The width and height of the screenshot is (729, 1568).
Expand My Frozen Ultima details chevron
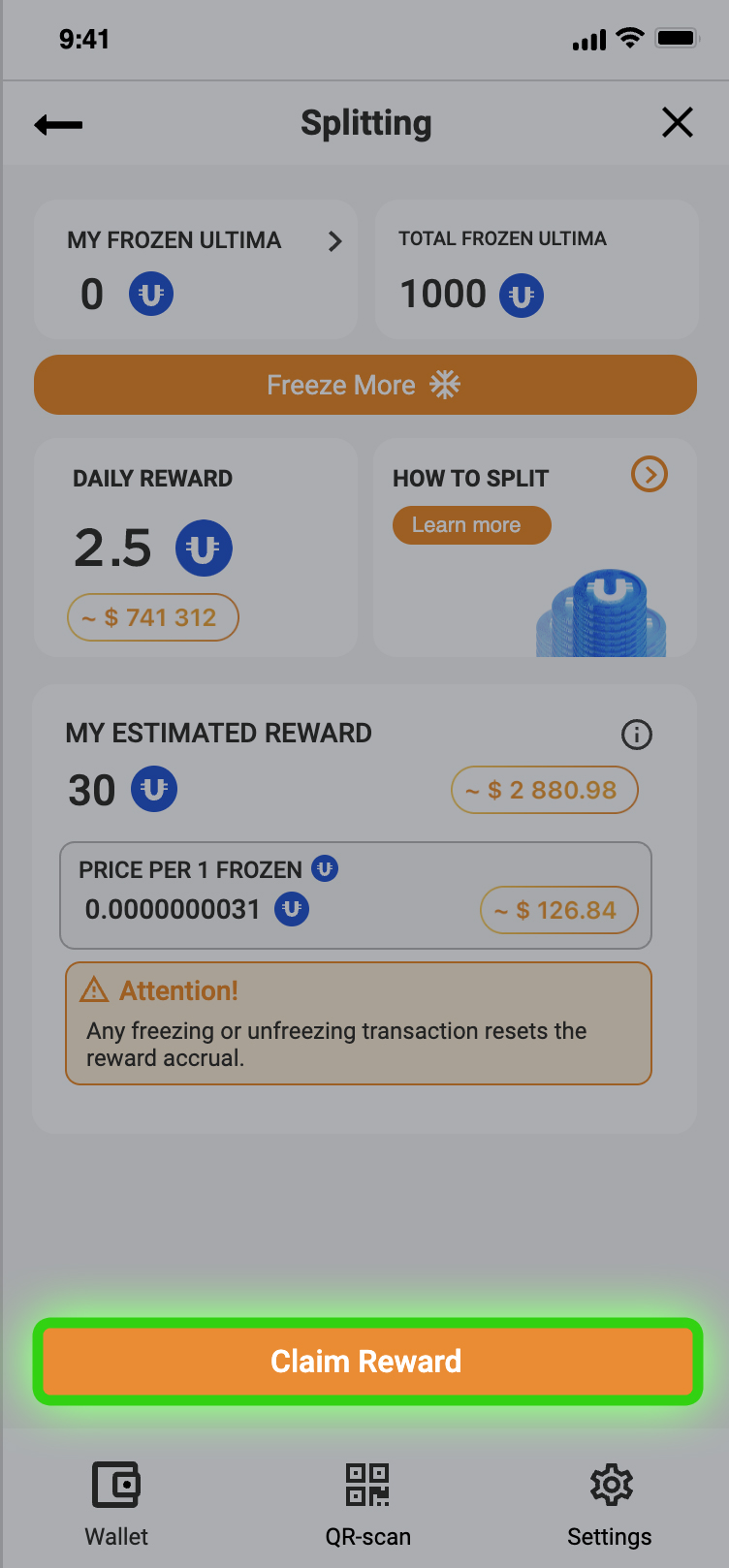[x=335, y=241]
